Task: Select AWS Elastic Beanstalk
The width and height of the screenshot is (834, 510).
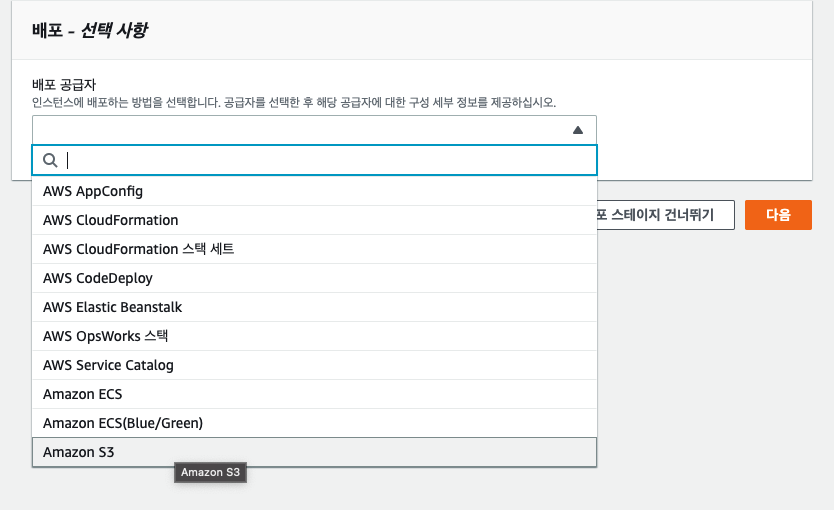Action: coord(314,307)
